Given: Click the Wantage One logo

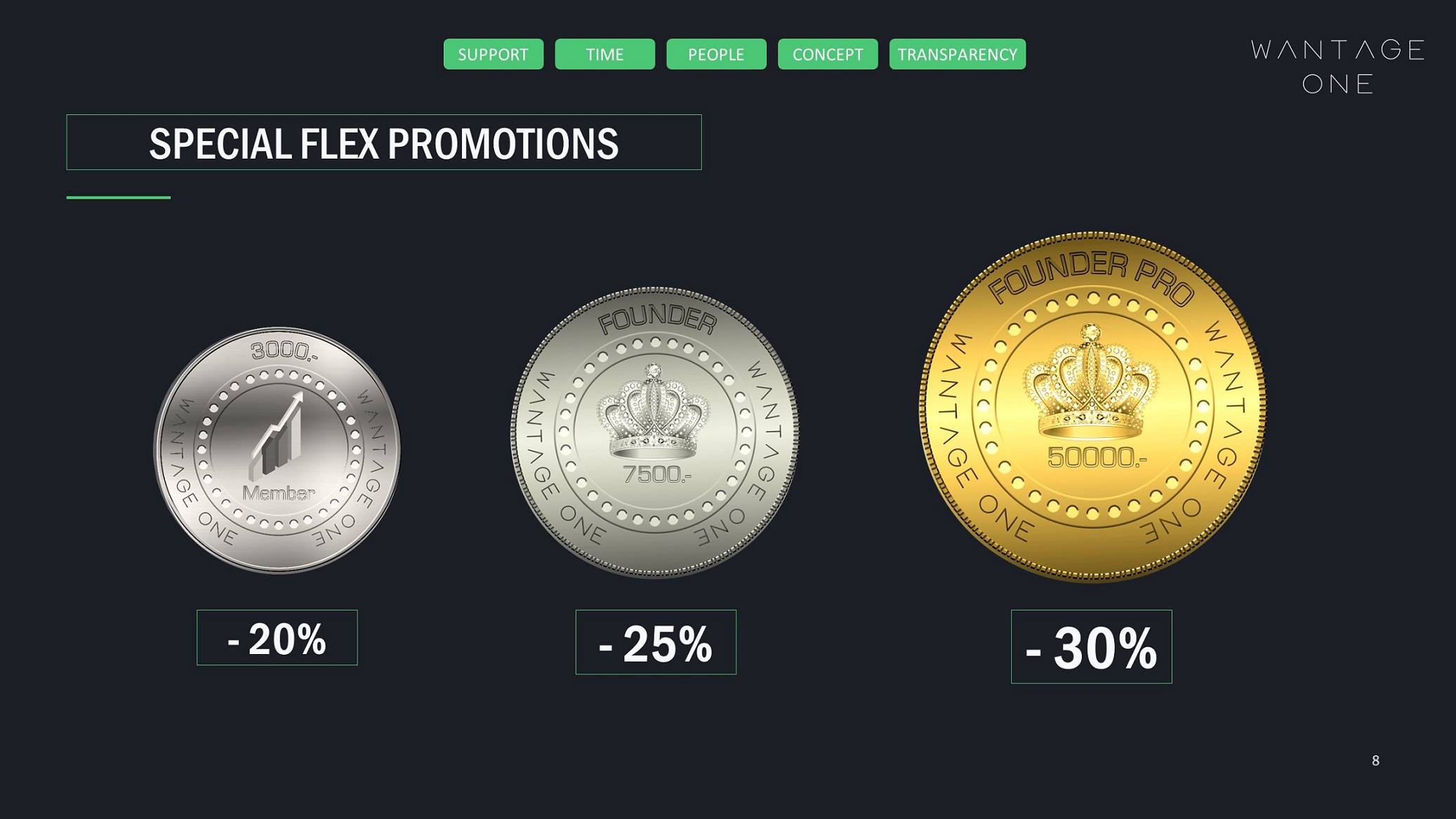Looking at the screenshot, I should click(x=1337, y=67).
